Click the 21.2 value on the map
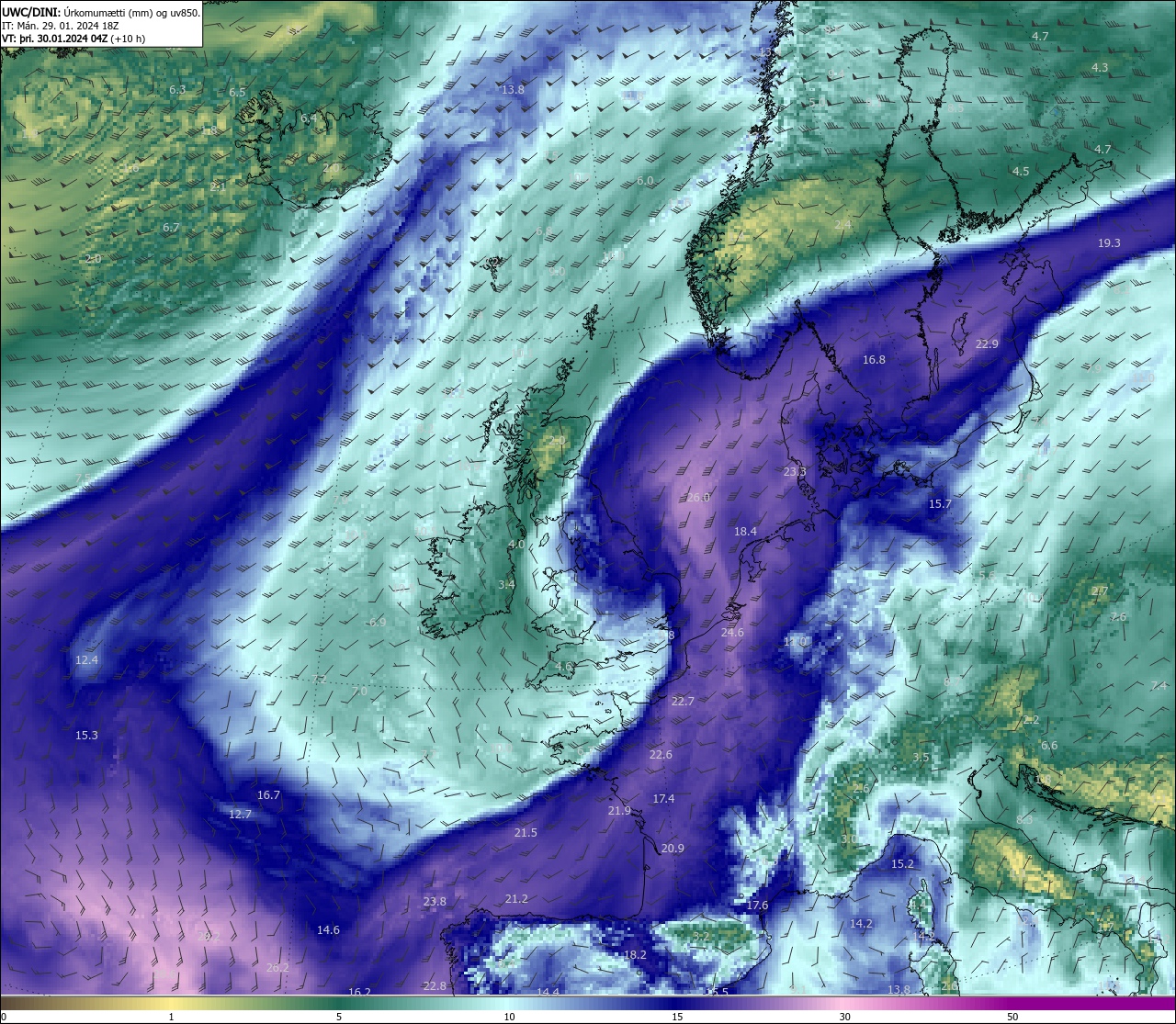Screen dimensions: 1176x1024 coord(516,899)
